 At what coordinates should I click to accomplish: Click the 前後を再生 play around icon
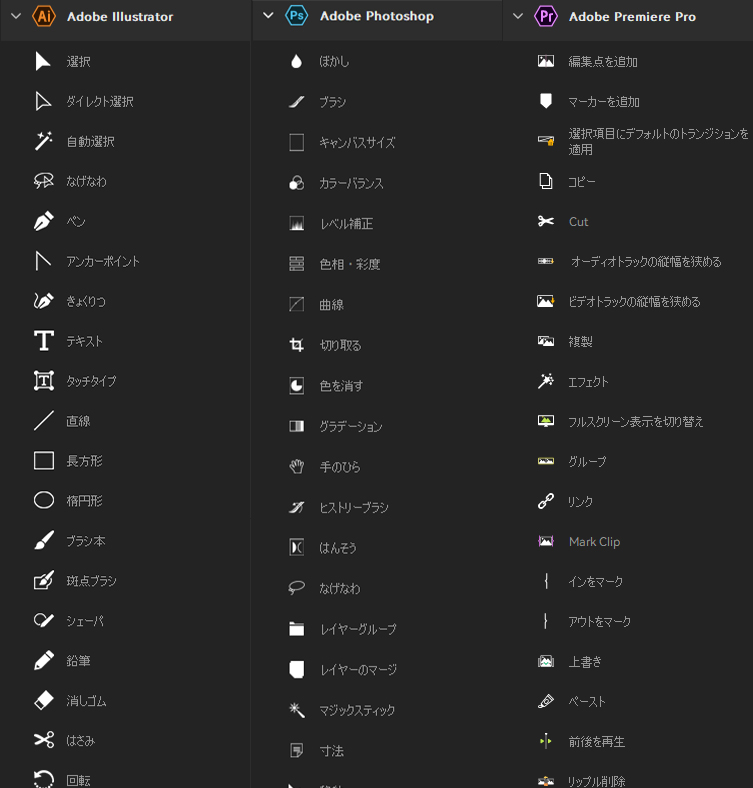(x=546, y=741)
